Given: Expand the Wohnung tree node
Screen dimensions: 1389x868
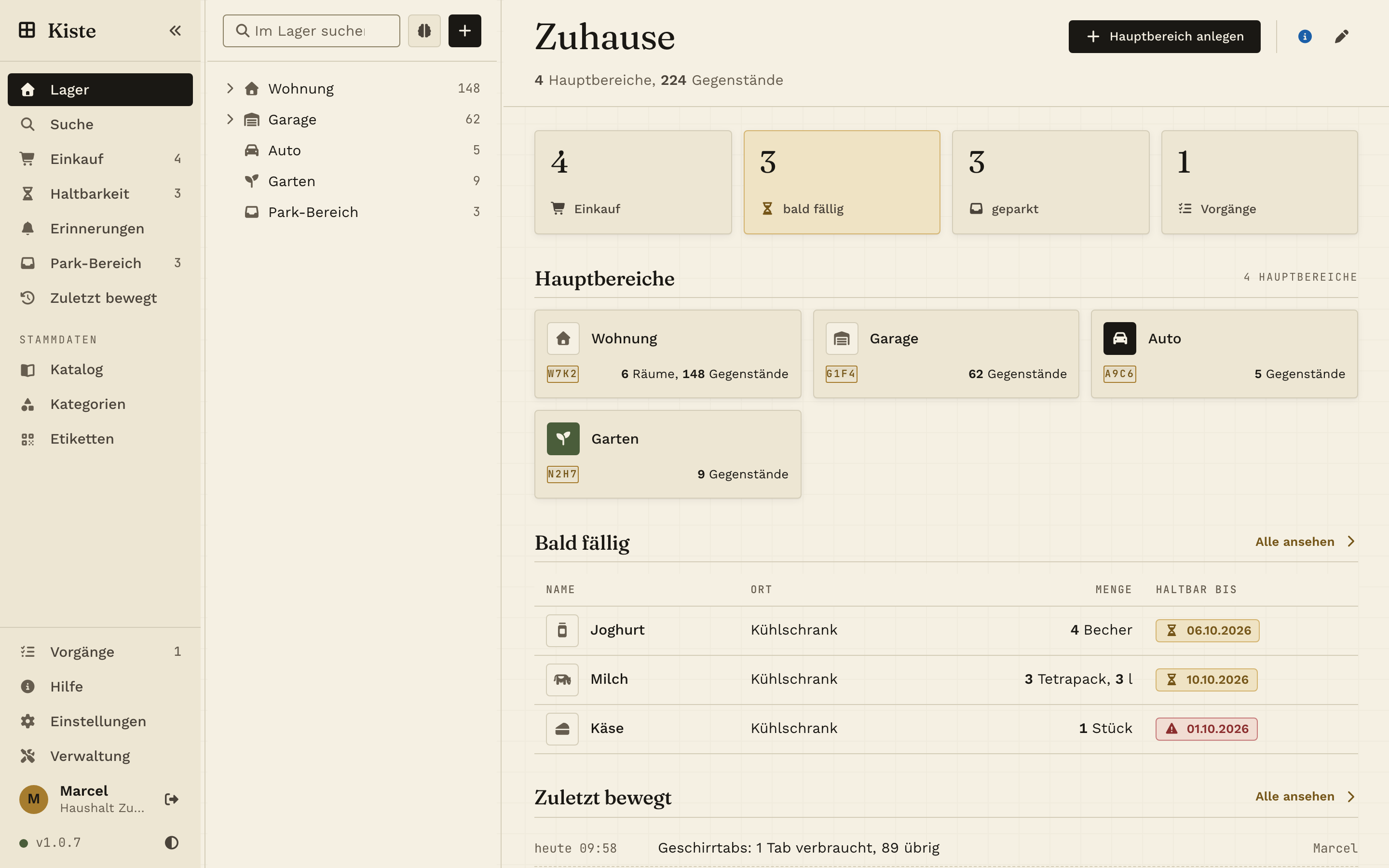Looking at the screenshot, I should point(230,88).
